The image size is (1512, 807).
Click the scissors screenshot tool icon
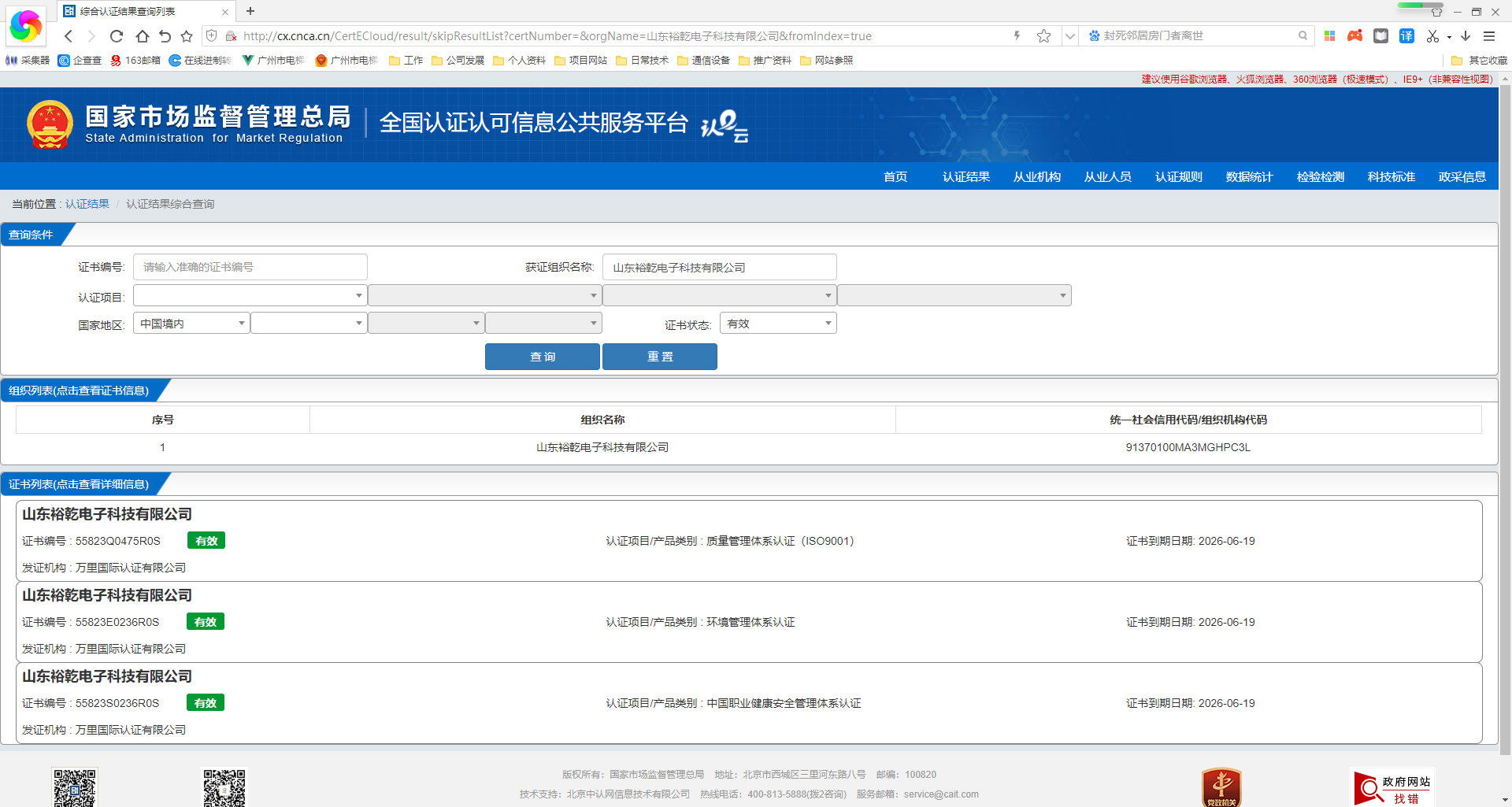(x=1432, y=35)
